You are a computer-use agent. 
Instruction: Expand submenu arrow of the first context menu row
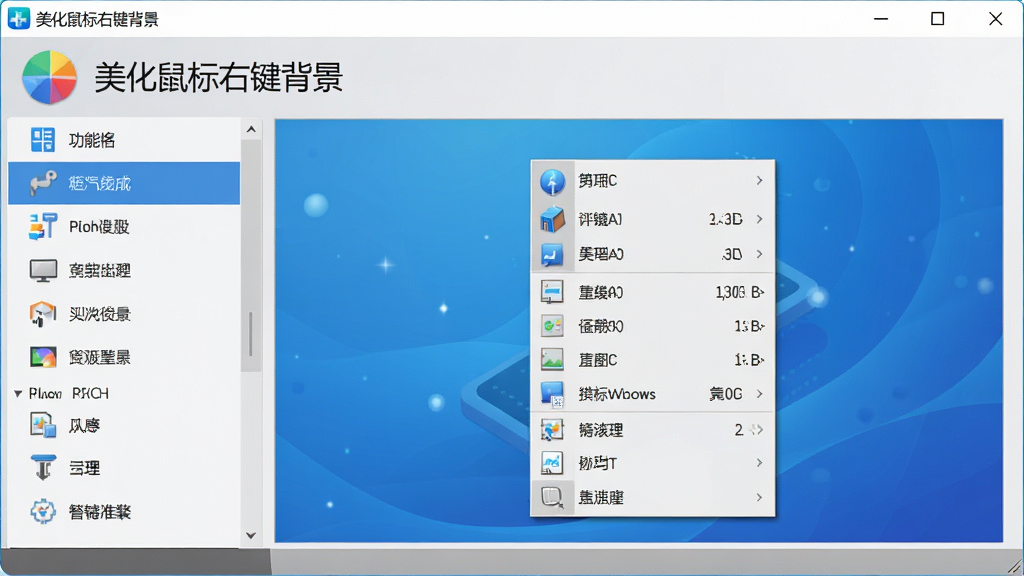(x=760, y=180)
